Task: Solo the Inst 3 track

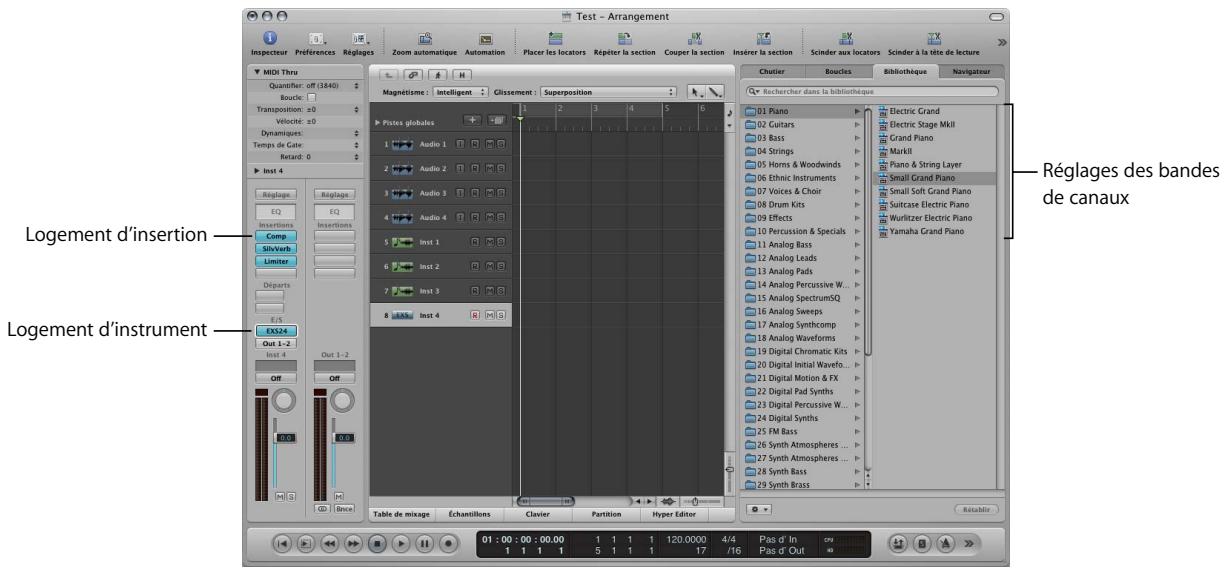Action: (x=501, y=290)
